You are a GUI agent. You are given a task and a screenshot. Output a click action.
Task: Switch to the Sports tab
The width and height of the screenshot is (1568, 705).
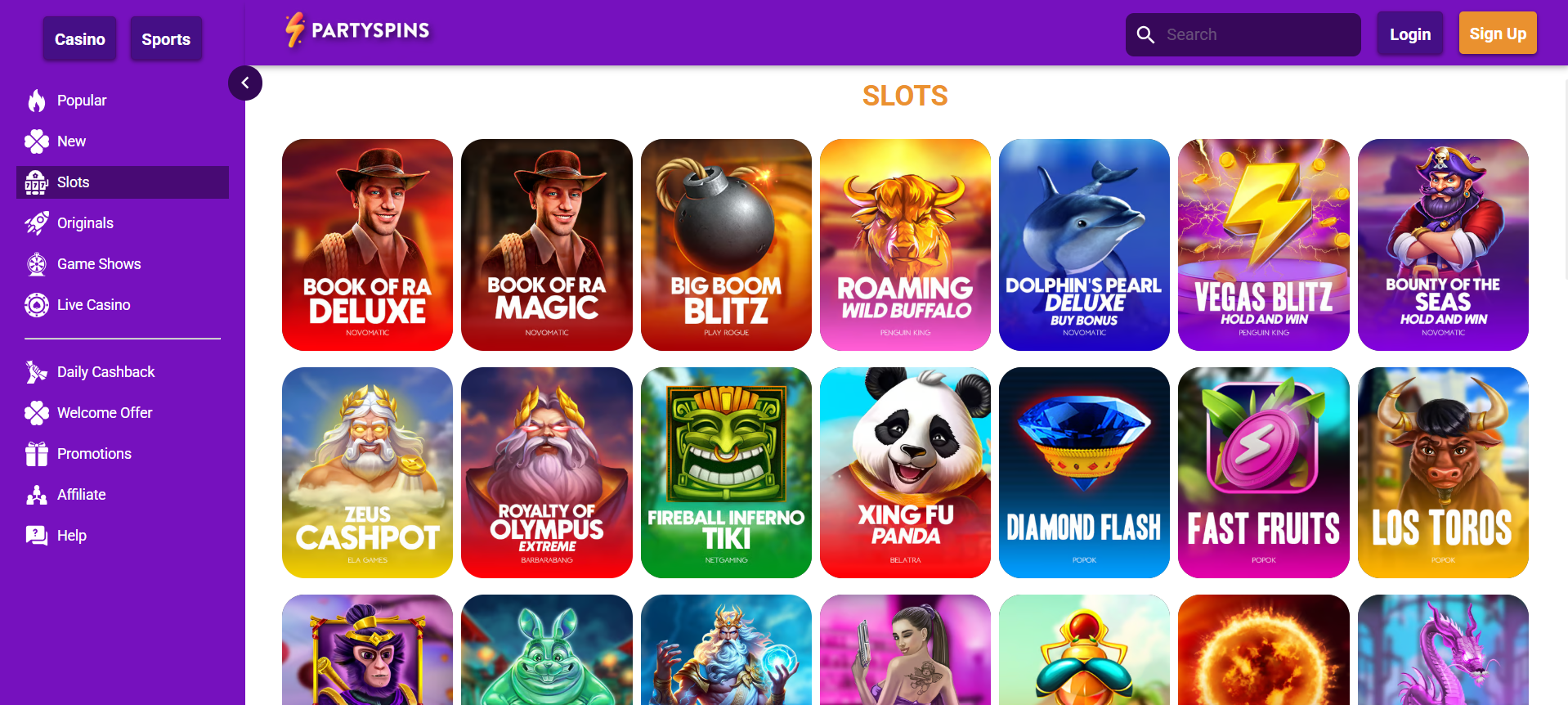coord(166,38)
